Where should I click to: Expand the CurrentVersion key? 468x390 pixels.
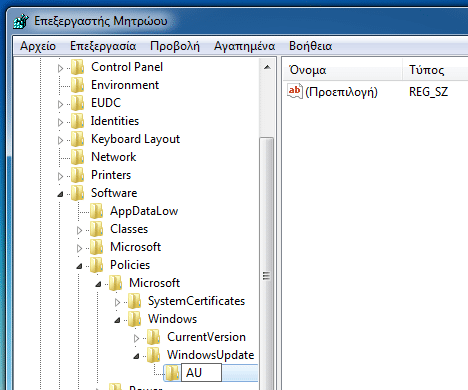(136, 338)
